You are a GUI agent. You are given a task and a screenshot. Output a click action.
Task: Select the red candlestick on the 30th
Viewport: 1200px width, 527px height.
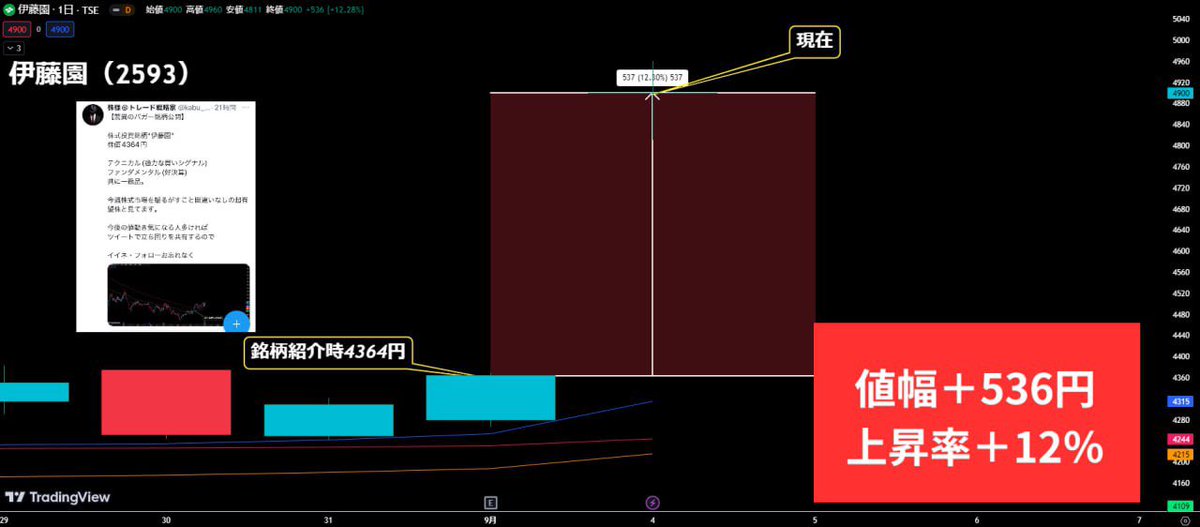coord(166,402)
